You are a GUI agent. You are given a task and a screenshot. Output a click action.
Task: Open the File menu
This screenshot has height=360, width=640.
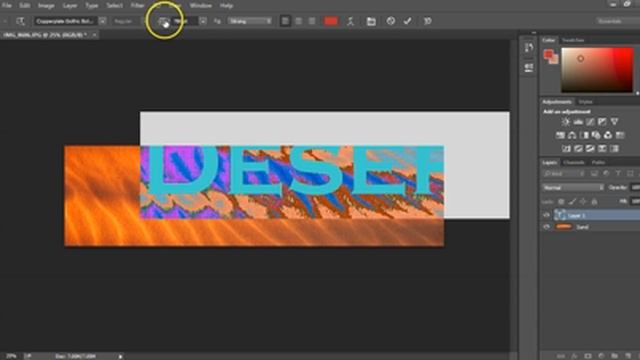[7, 6]
